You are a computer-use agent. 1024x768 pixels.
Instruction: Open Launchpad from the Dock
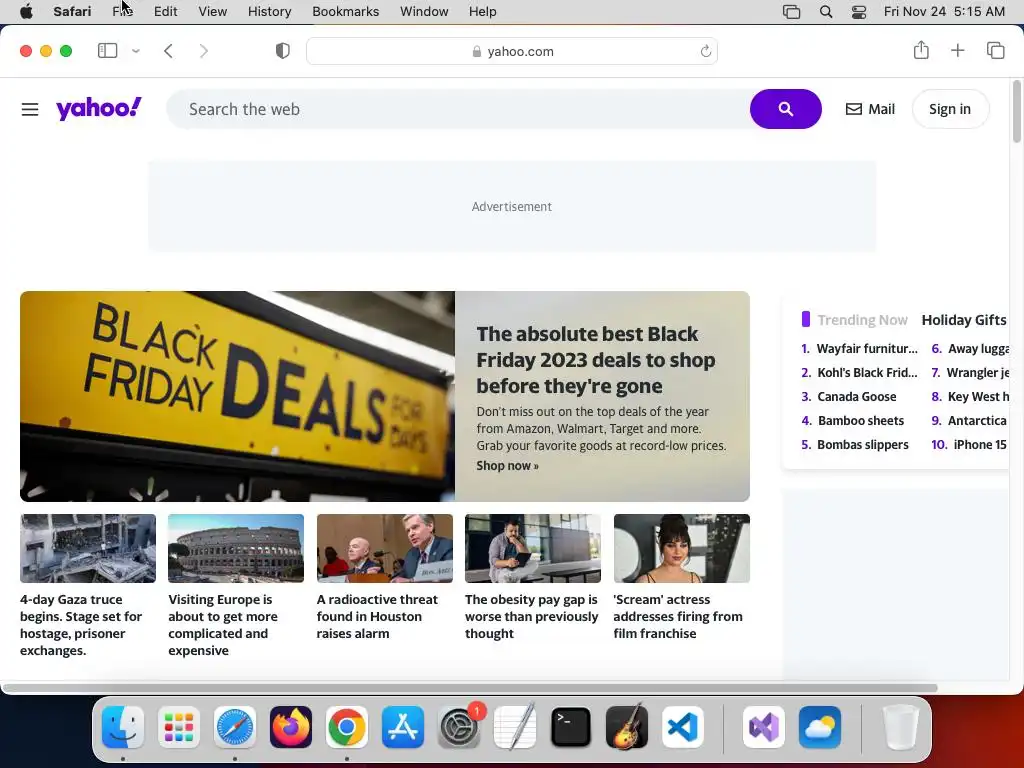[179, 727]
